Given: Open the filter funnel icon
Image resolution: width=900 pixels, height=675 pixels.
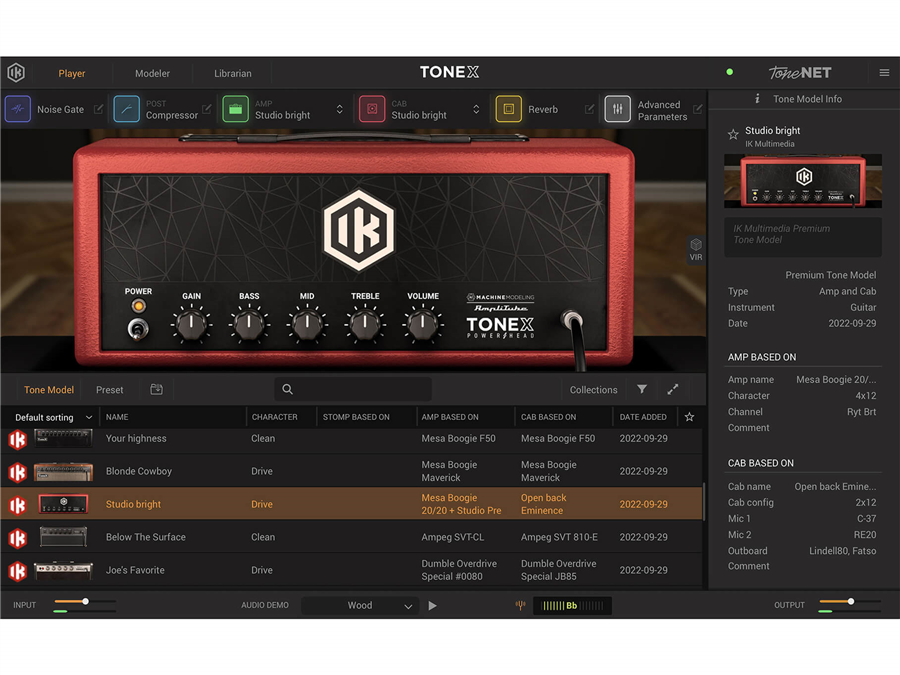Looking at the screenshot, I should [642, 390].
